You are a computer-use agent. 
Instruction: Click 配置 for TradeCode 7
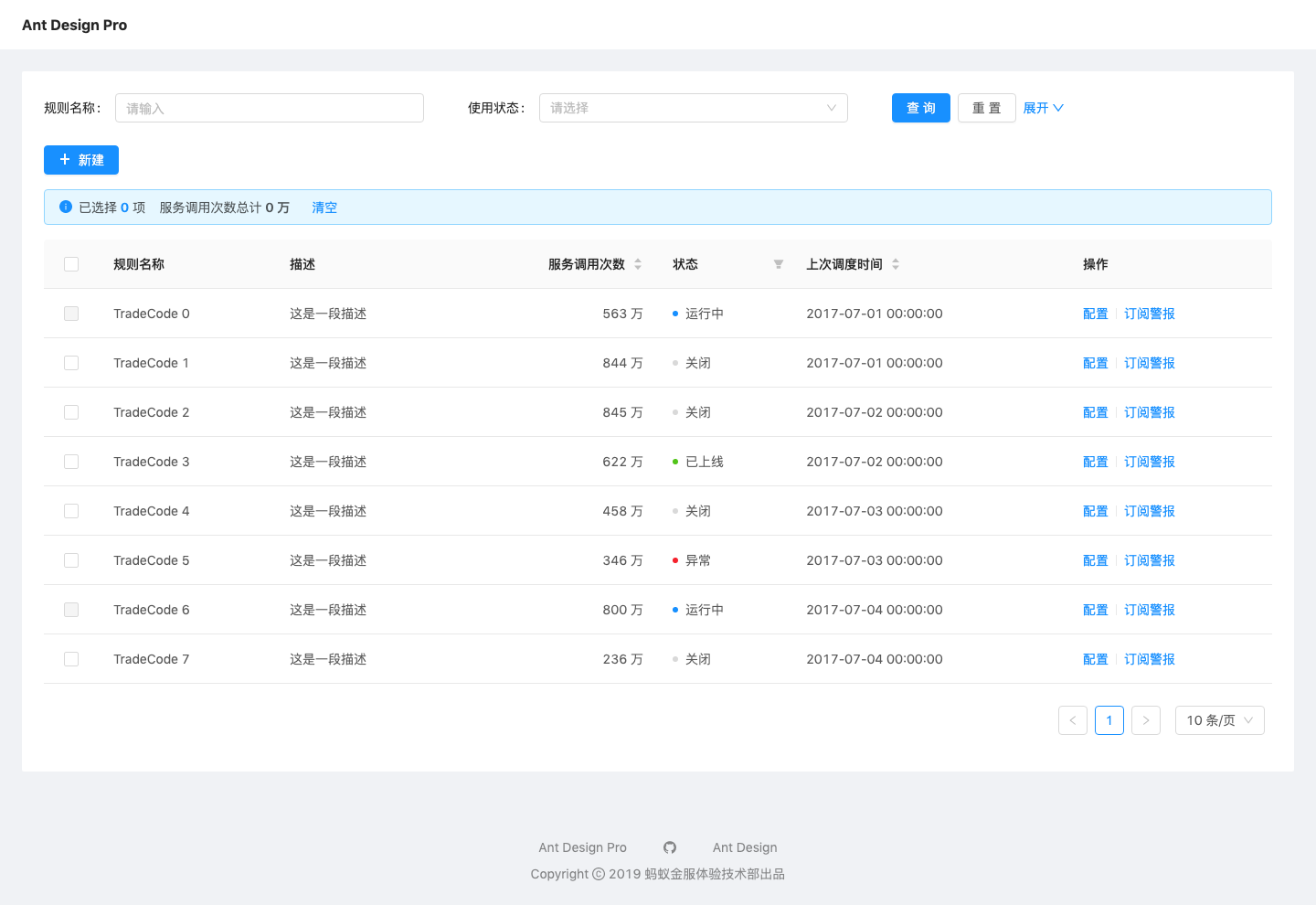click(x=1096, y=659)
